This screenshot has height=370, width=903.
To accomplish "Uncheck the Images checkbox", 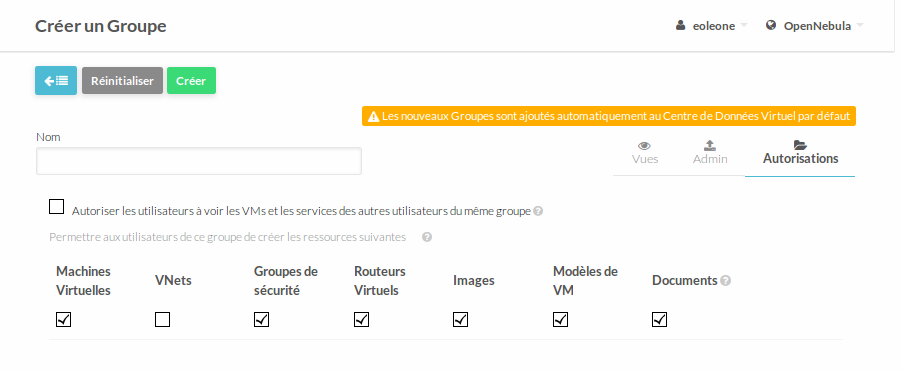I will pos(460,319).
